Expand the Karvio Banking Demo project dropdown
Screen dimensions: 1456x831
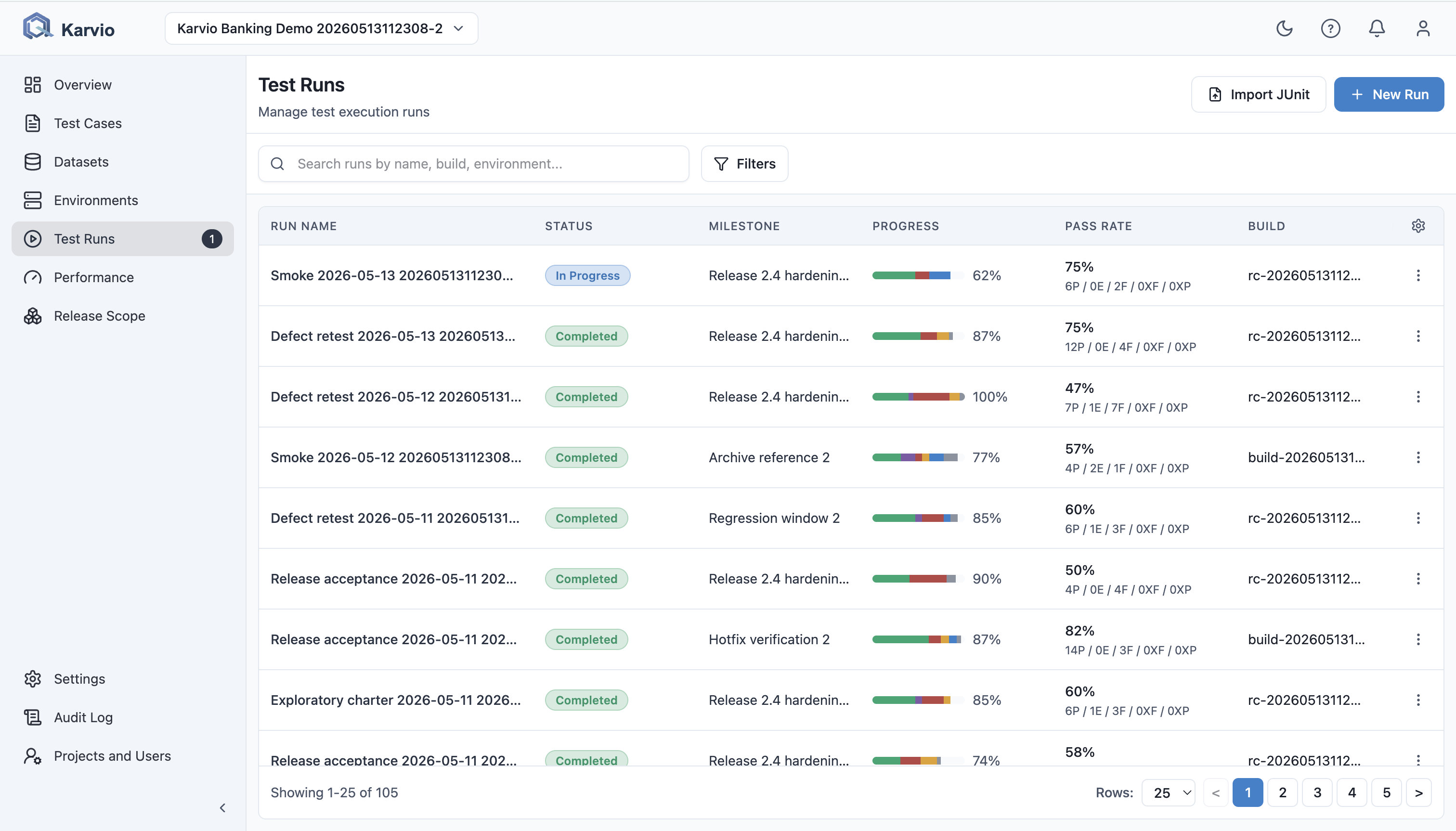(321, 28)
